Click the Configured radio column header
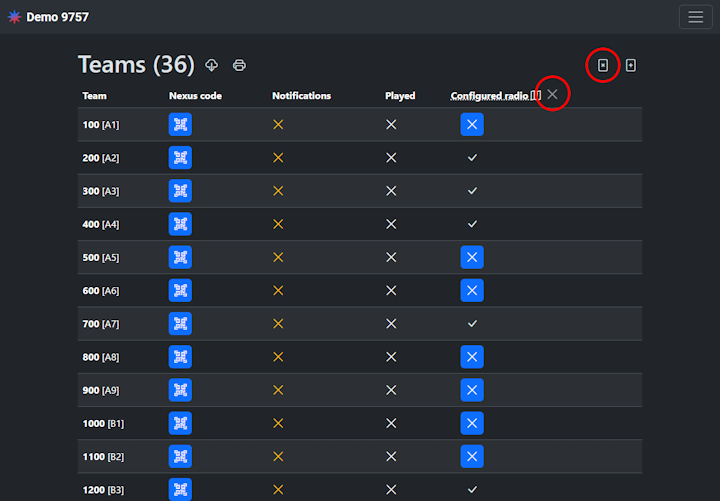Image resolution: width=720 pixels, height=501 pixels. coord(489,96)
